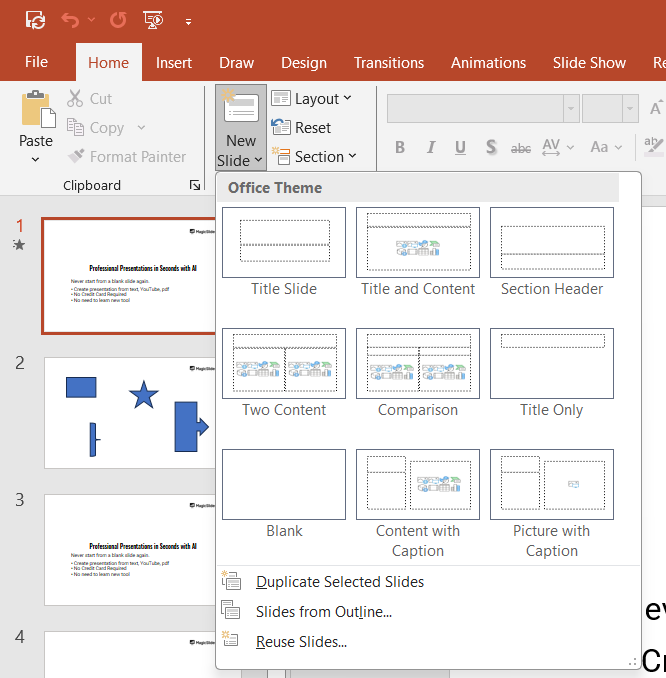Switch to the Insert tab
This screenshot has width=666, height=678.
click(x=174, y=62)
